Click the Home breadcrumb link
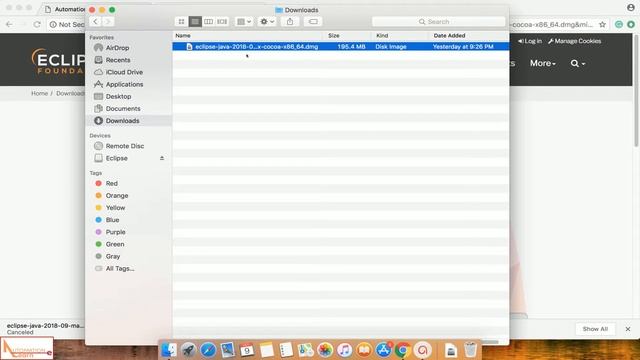This screenshot has width=640, height=360. point(40,93)
